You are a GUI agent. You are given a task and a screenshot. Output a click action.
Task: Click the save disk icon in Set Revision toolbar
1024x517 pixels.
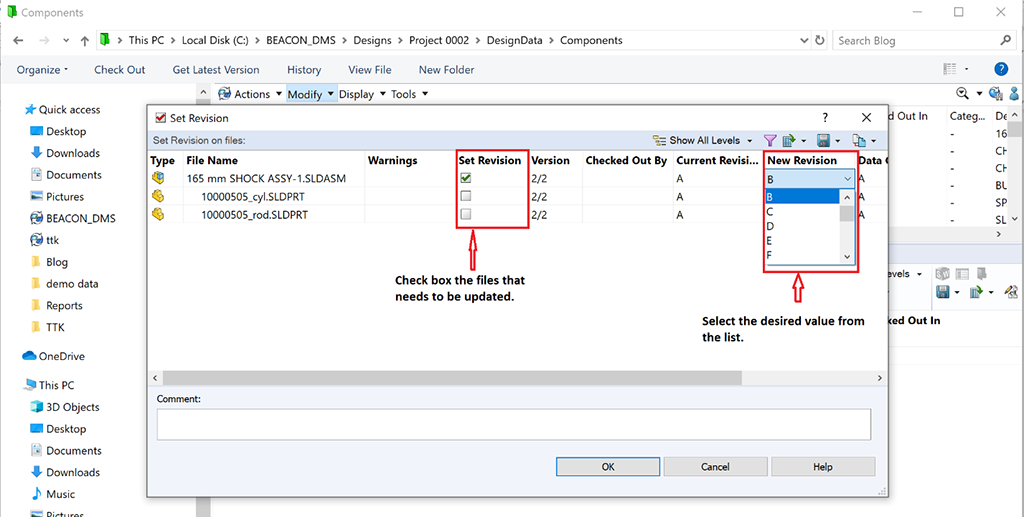pos(824,140)
